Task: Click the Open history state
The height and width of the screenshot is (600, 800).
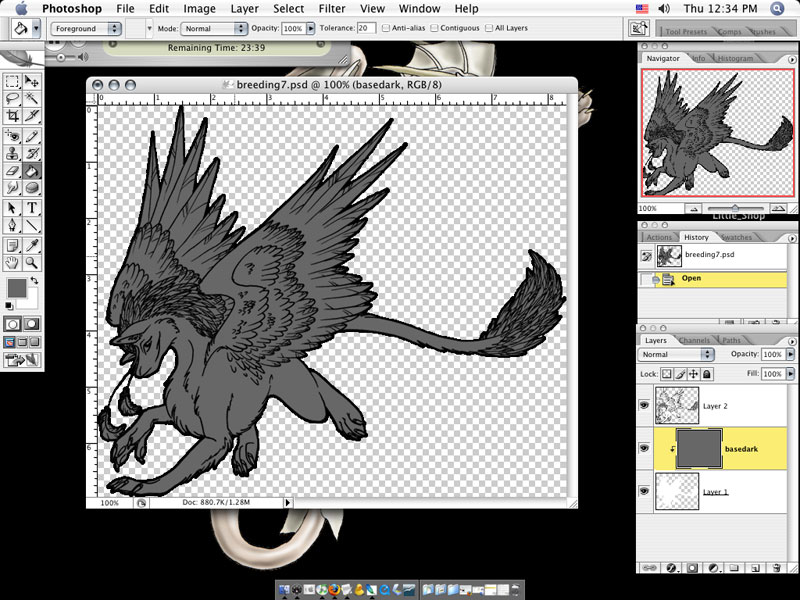Action: click(691, 278)
